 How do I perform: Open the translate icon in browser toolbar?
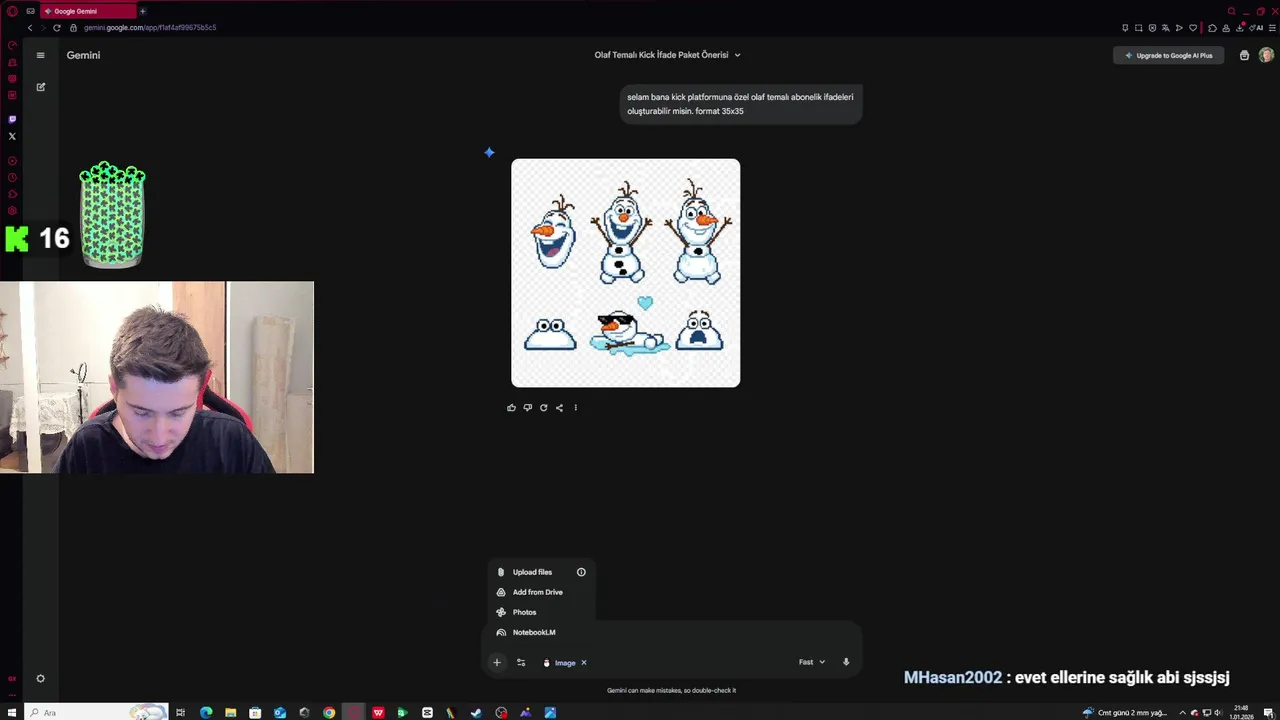point(1165,28)
